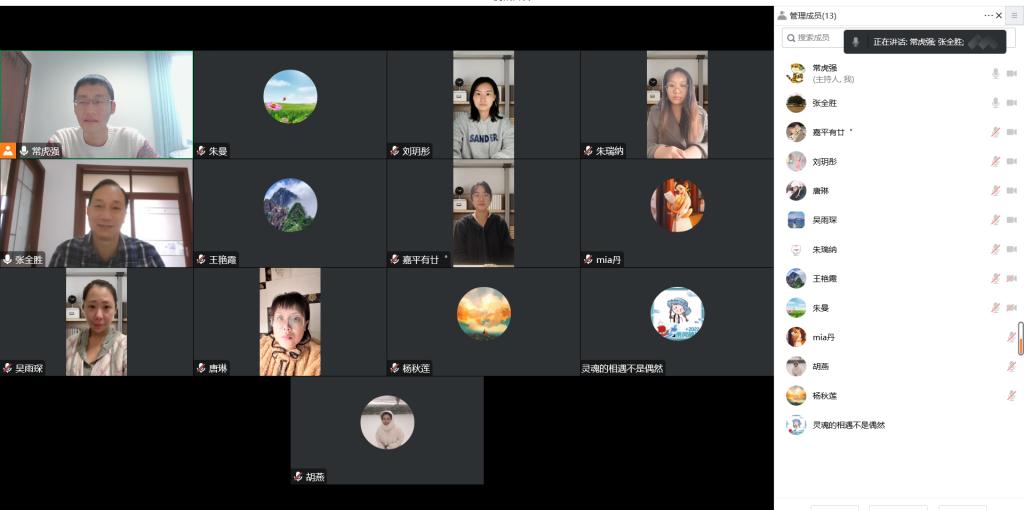
Task: Click the camera icon next to 嘉平有廿
Action: coord(1012,132)
